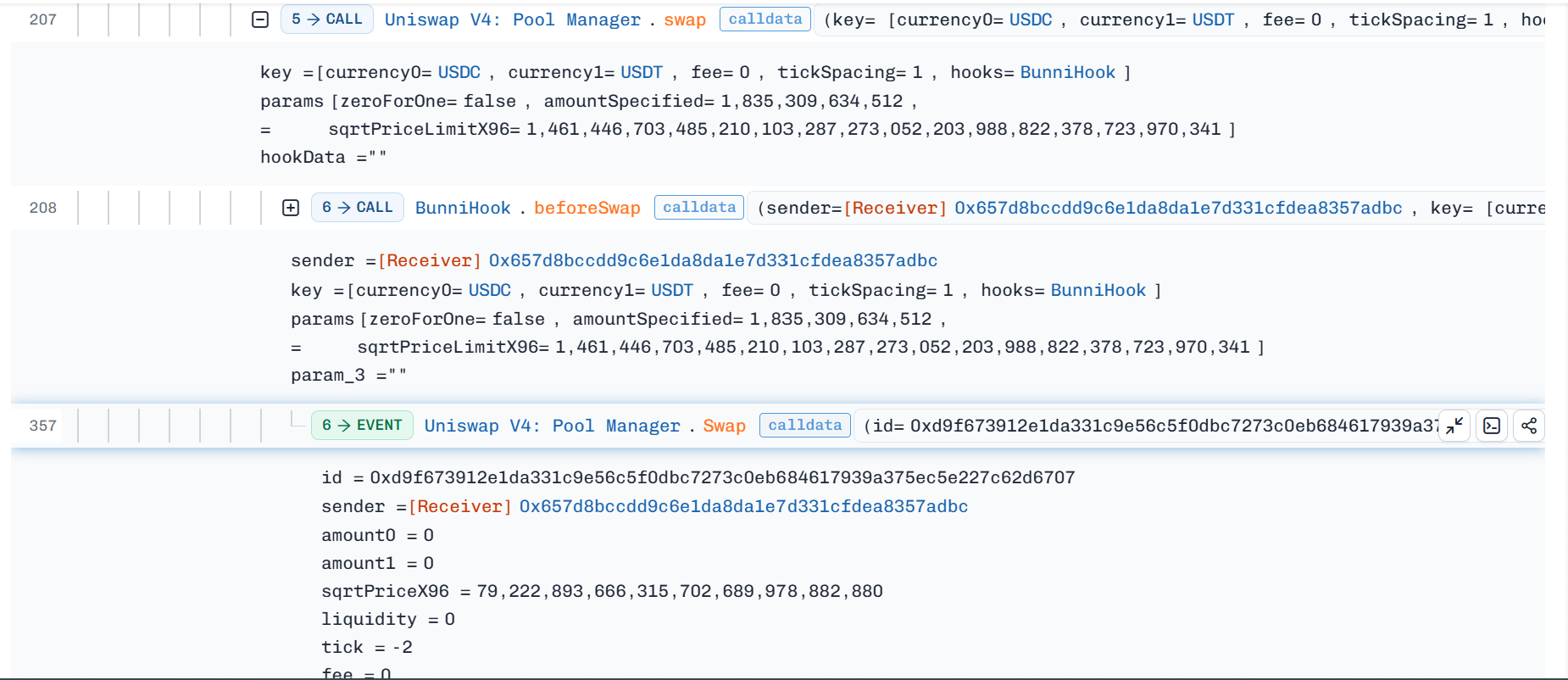Click the share icon on the Swap event row
The image size is (1568, 680).
pos(1529,426)
